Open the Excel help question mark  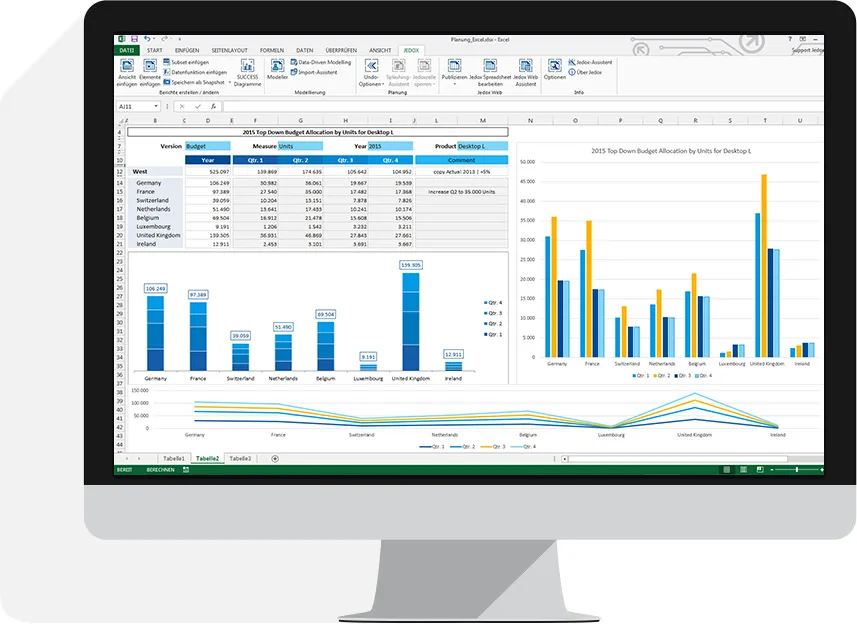click(789, 39)
